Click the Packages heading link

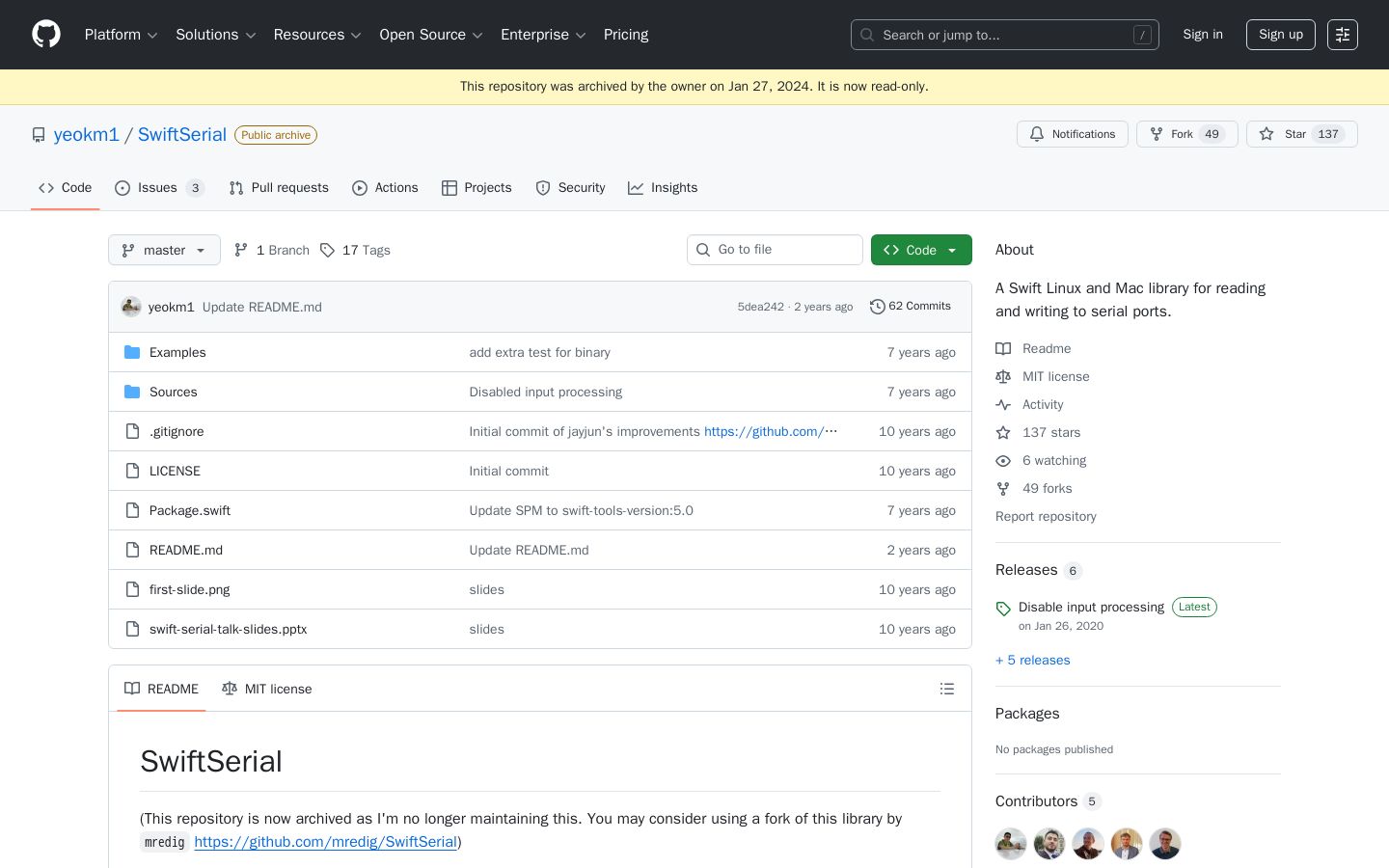coord(1027,714)
